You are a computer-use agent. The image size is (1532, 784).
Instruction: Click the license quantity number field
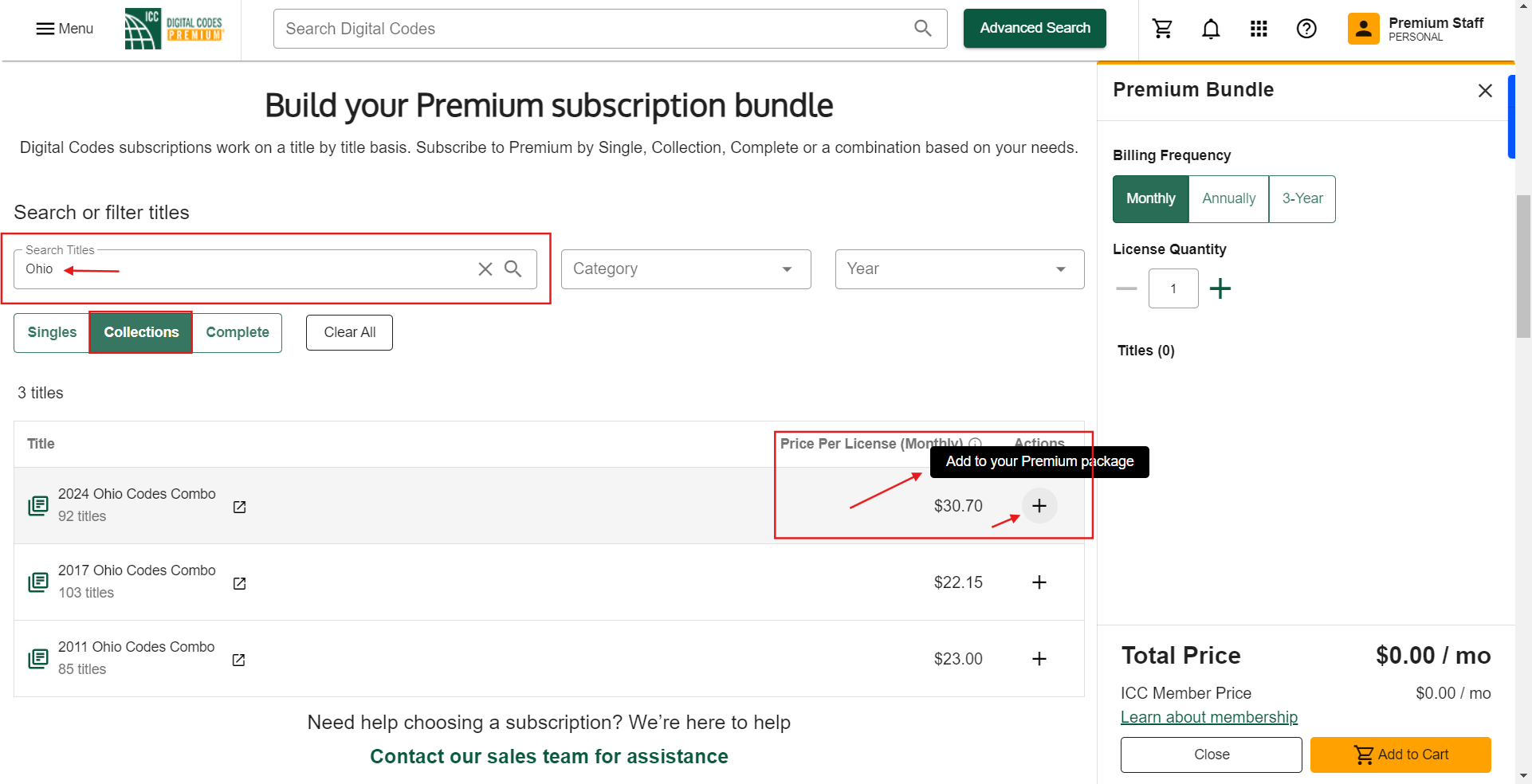tap(1173, 288)
